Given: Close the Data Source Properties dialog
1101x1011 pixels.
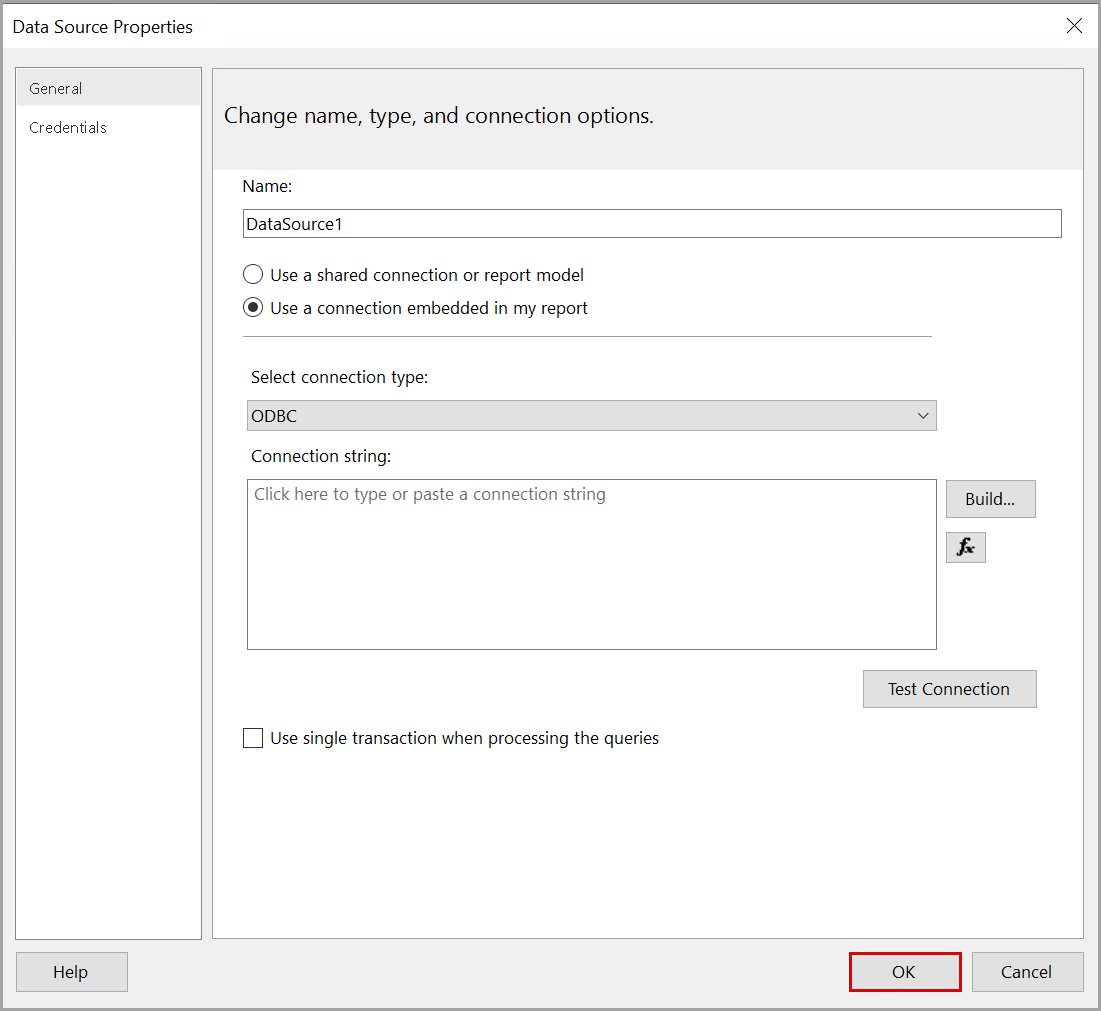Looking at the screenshot, I should 1074,26.
